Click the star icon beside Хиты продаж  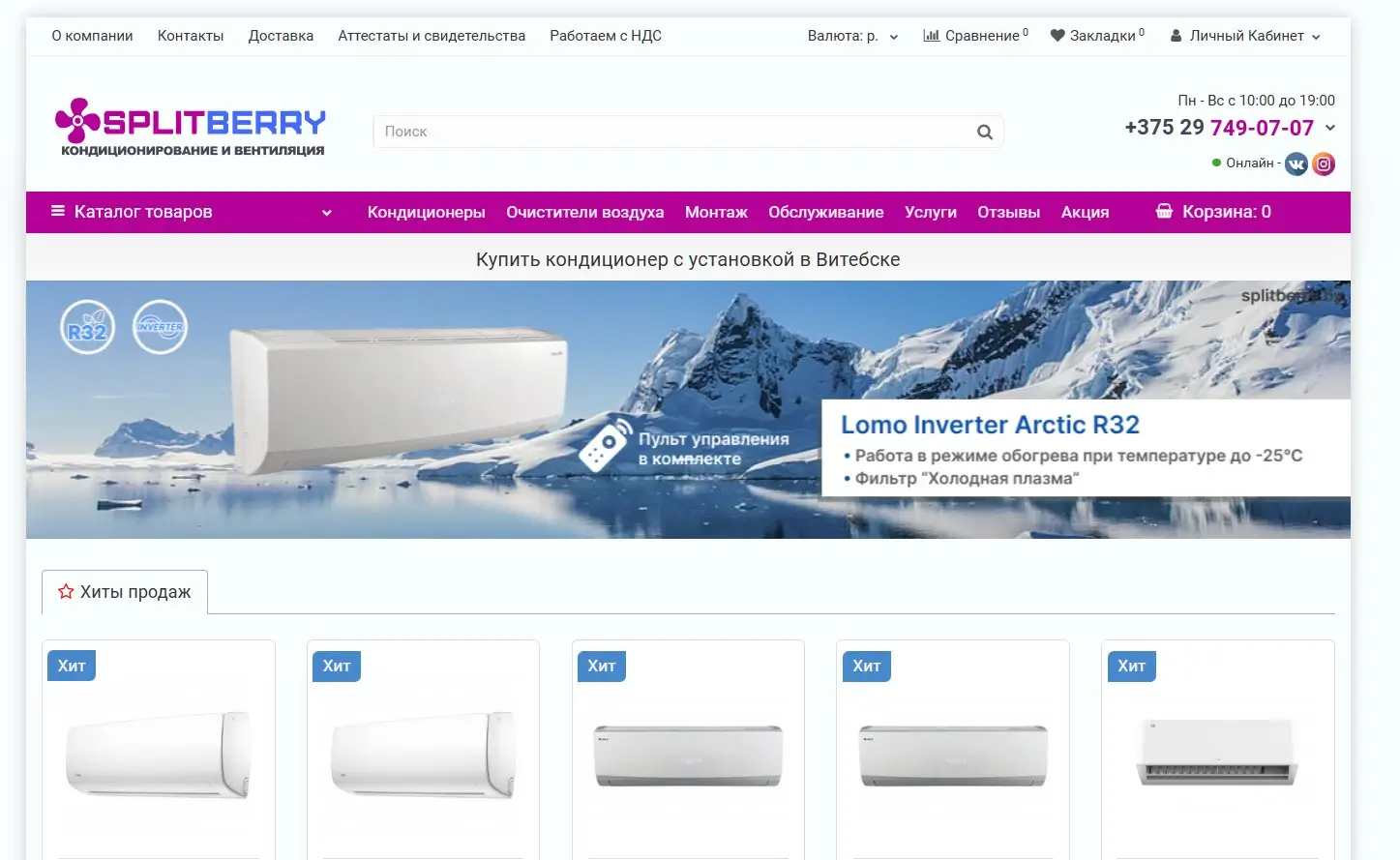pos(66,591)
